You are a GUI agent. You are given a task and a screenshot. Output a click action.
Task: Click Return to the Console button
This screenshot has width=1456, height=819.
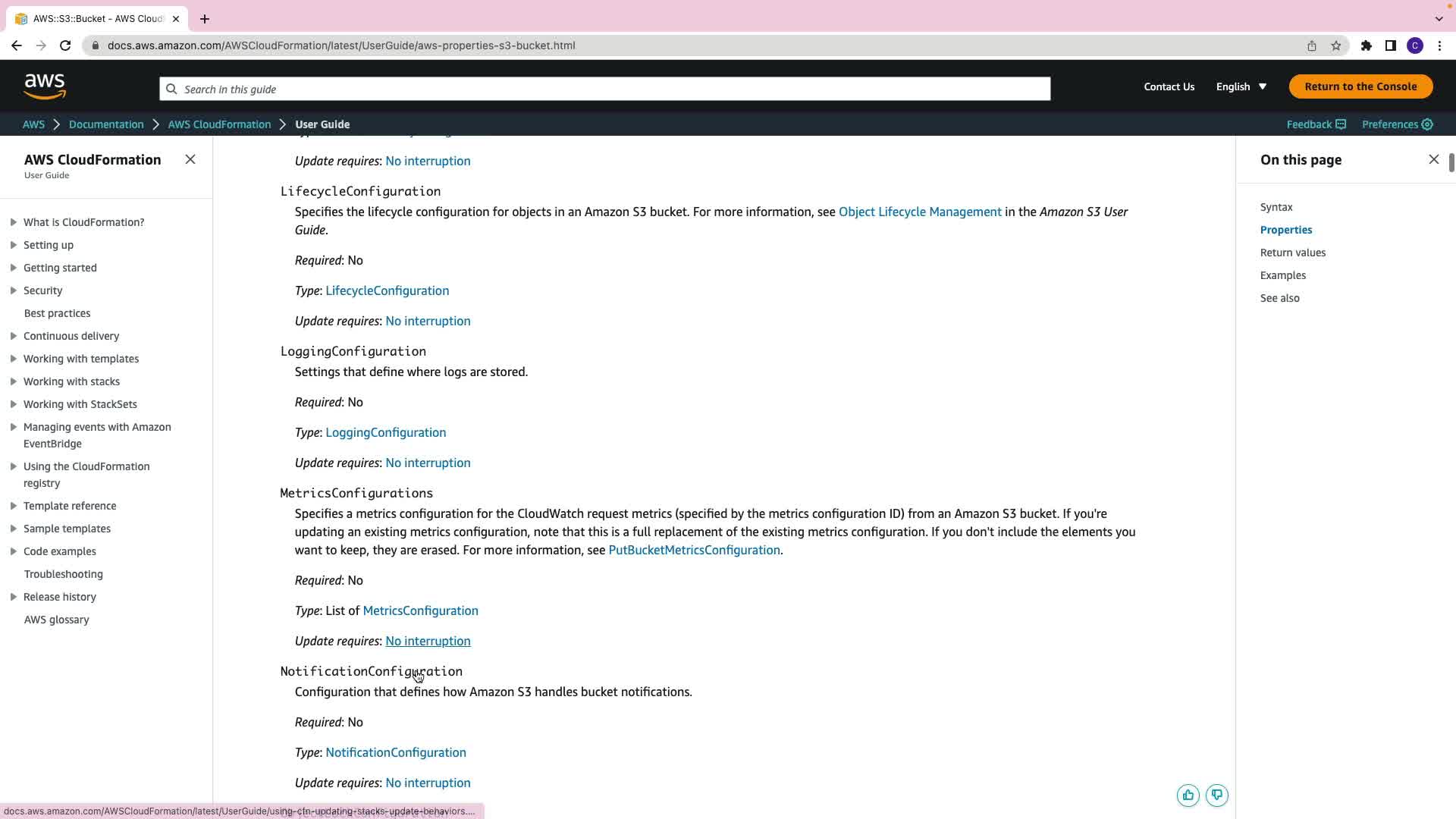[1360, 86]
